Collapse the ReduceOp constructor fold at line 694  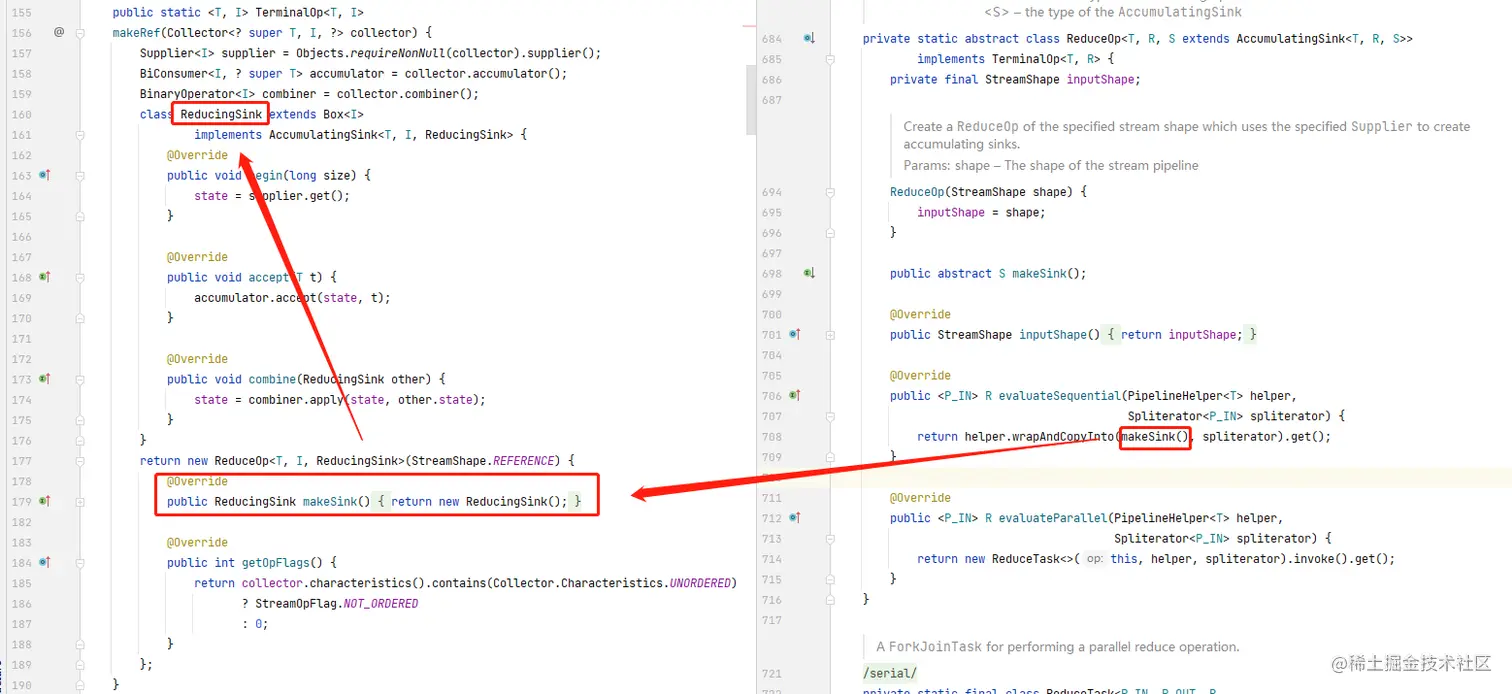[830, 191]
